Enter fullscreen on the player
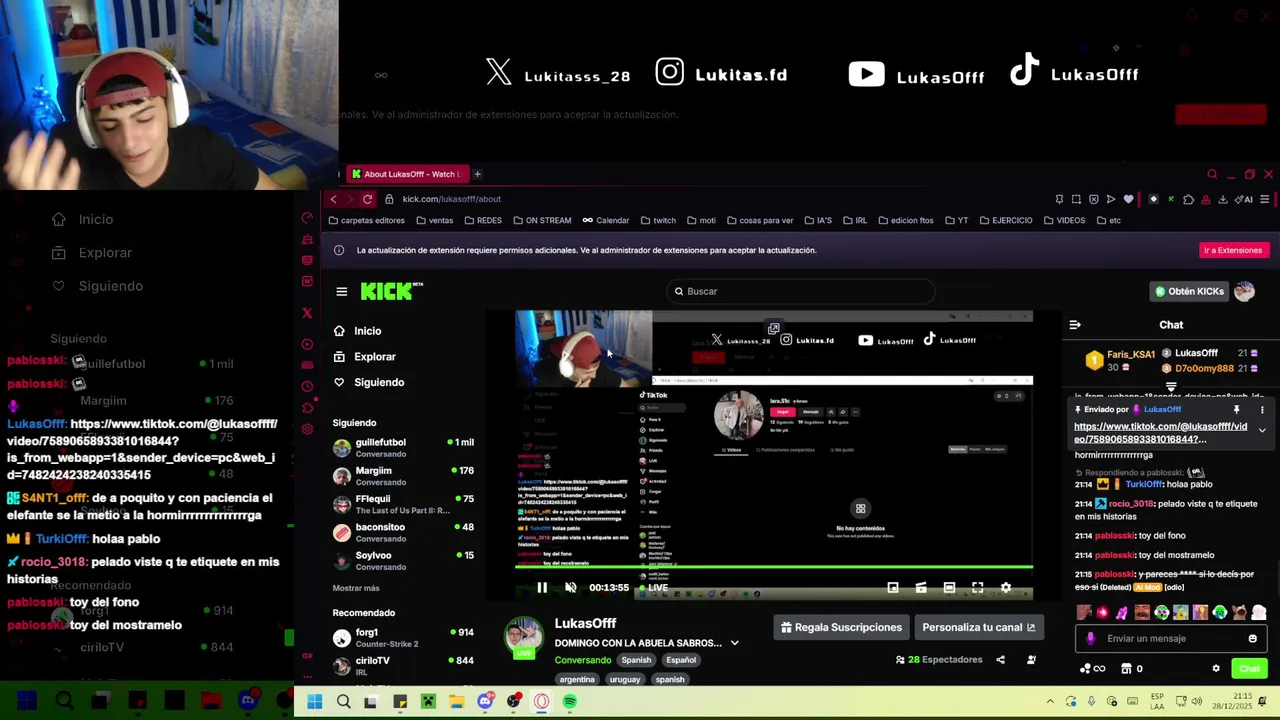Viewport: 1280px width, 720px height. (977, 588)
